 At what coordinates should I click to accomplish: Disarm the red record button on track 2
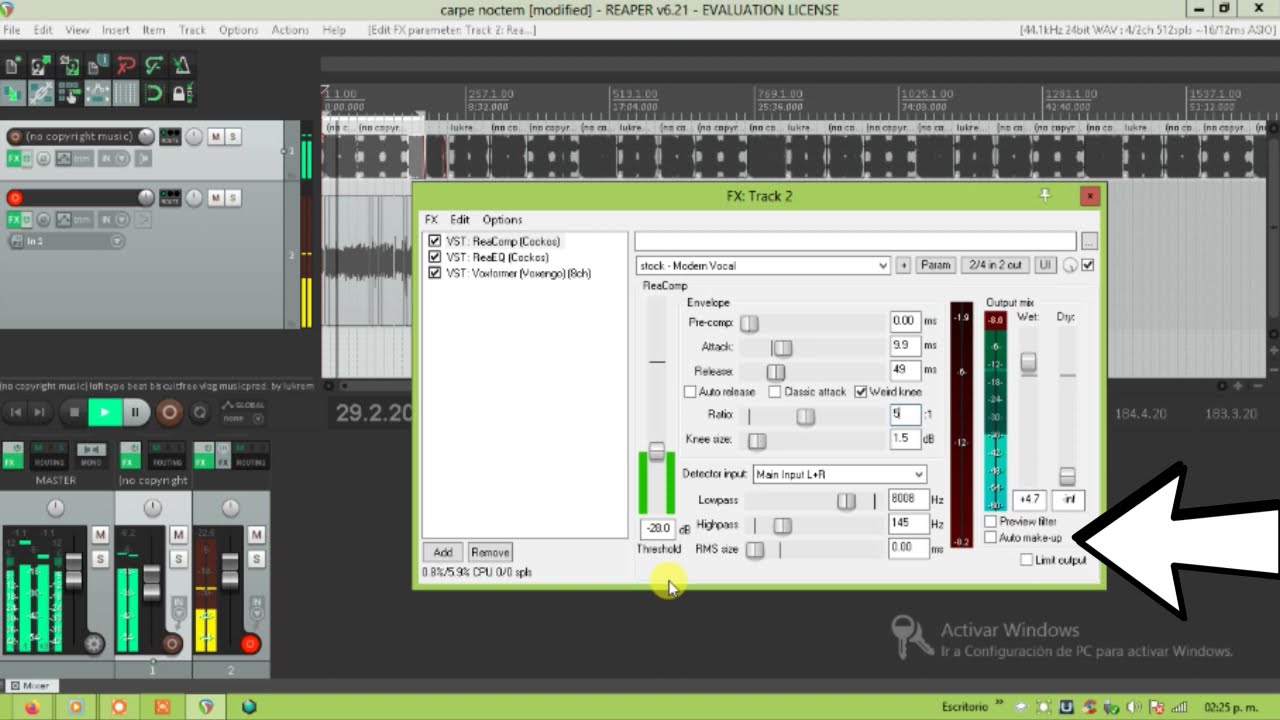14,198
